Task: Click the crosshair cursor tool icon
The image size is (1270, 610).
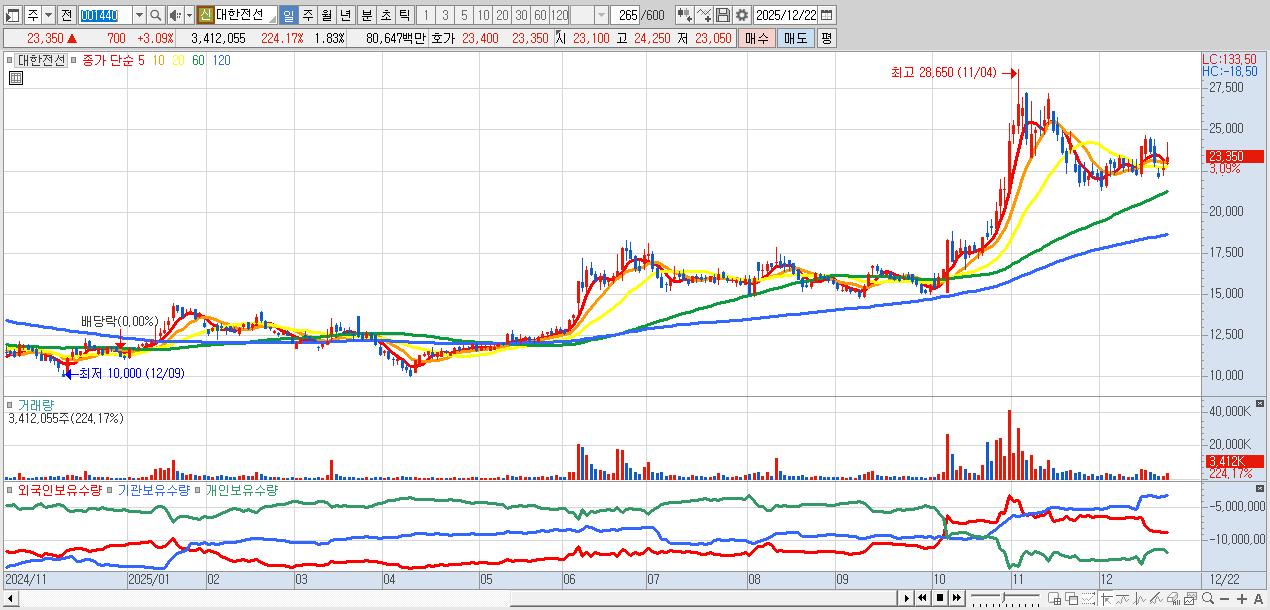Action: coord(1105,598)
